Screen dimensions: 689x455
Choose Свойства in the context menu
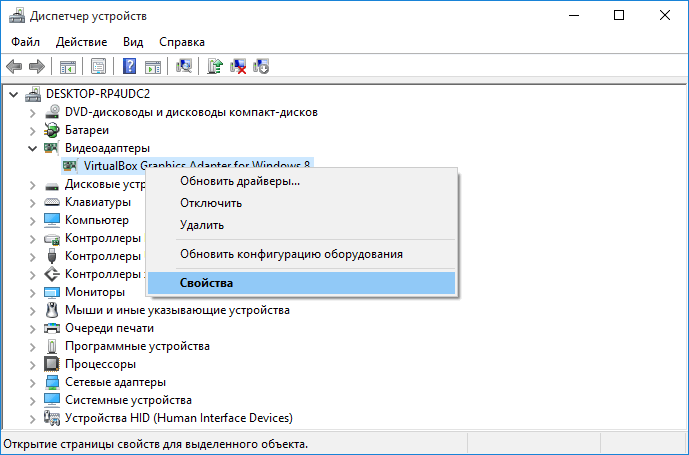pyautogui.click(x=206, y=283)
